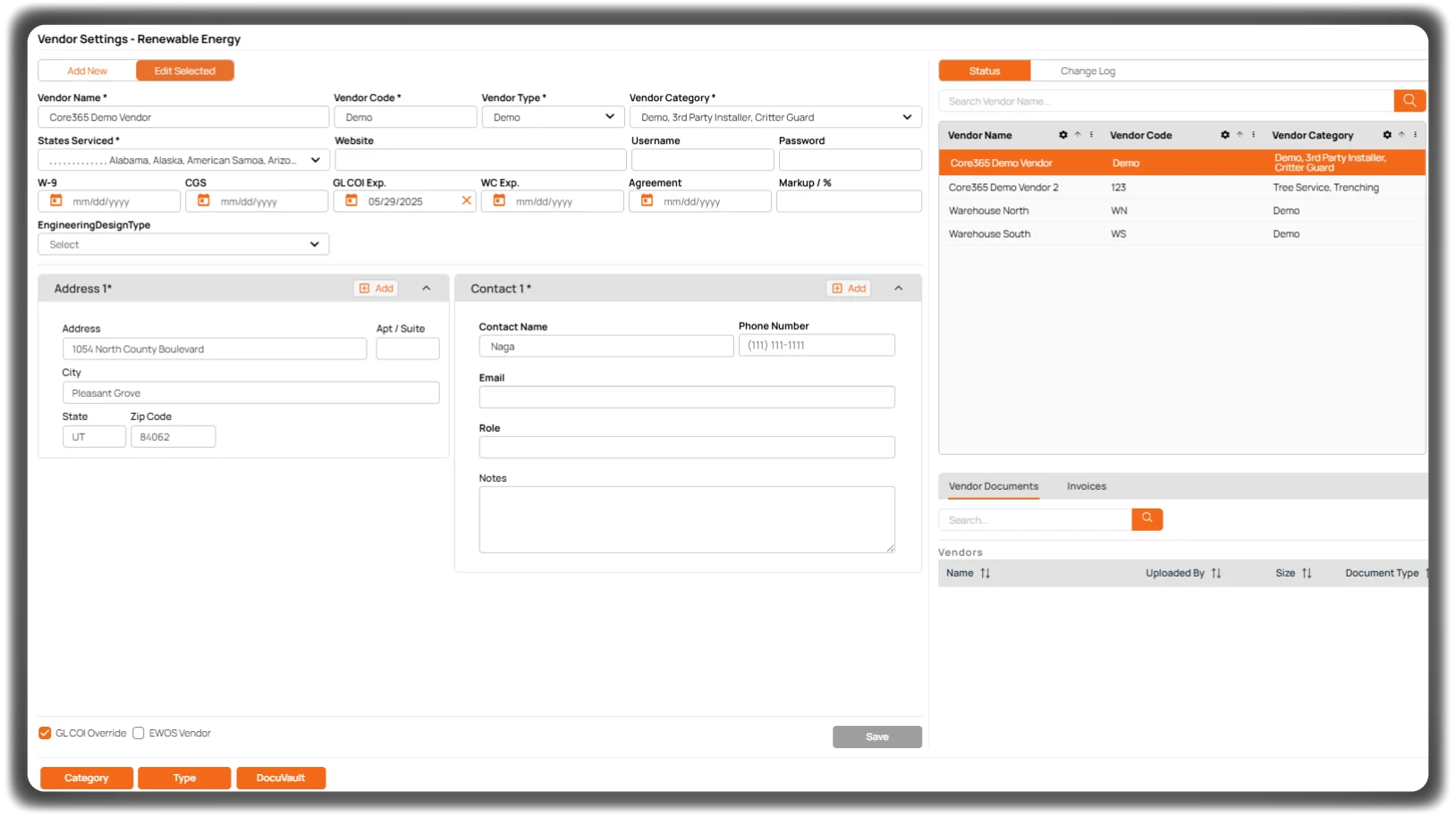
Task: Add another contact with Add button
Action: coord(849,288)
